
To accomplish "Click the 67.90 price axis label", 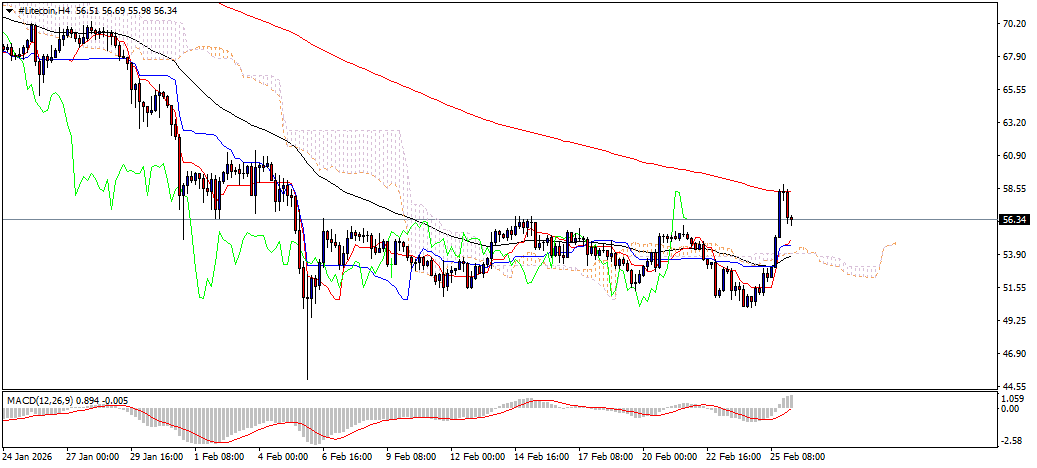I will (1014, 57).
